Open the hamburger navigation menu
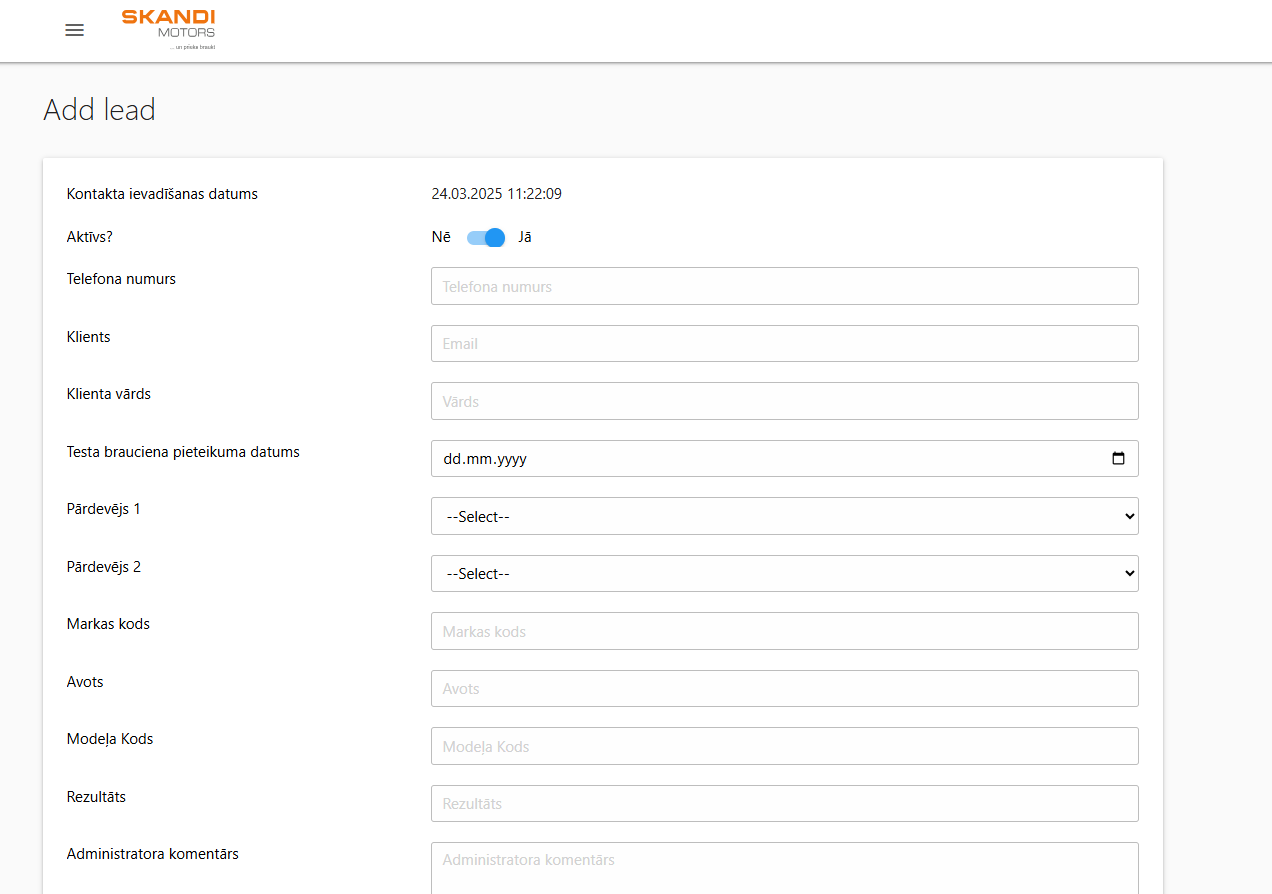The width and height of the screenshot is (1272, 894). click(74, 30)
